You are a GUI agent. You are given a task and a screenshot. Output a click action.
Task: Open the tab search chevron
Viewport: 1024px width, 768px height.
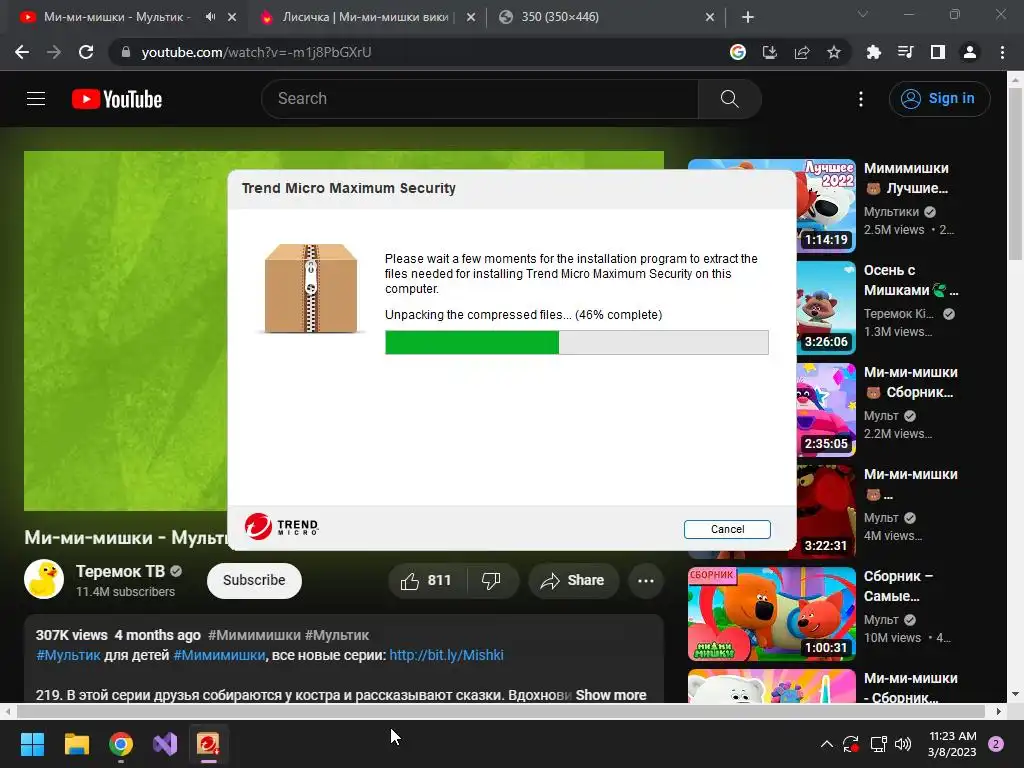tap(863, 14)
